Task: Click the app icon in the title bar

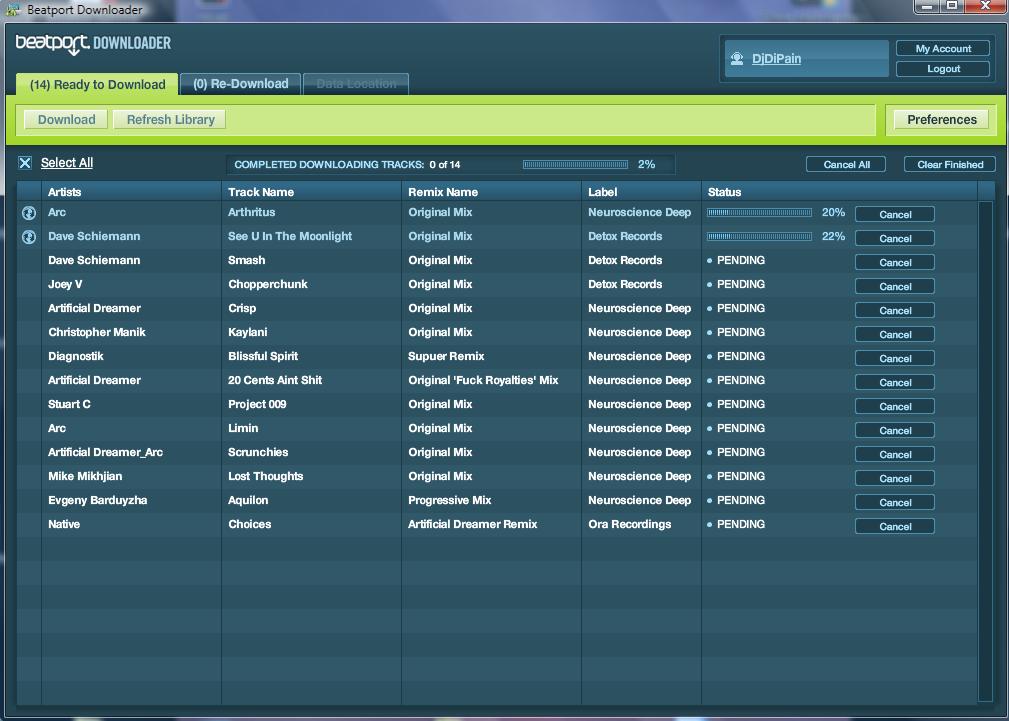Action: point(13,10)
